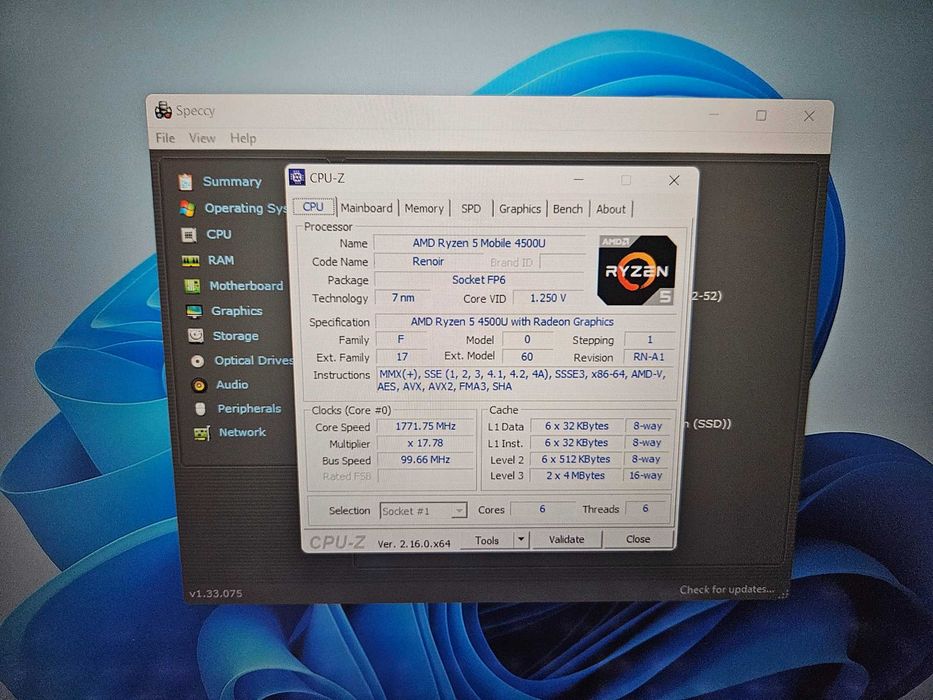Viewport: 933px width, 700px height.
Task: Click the Motherboard icon in Speccy sidebar
Action: click(192, 286)
